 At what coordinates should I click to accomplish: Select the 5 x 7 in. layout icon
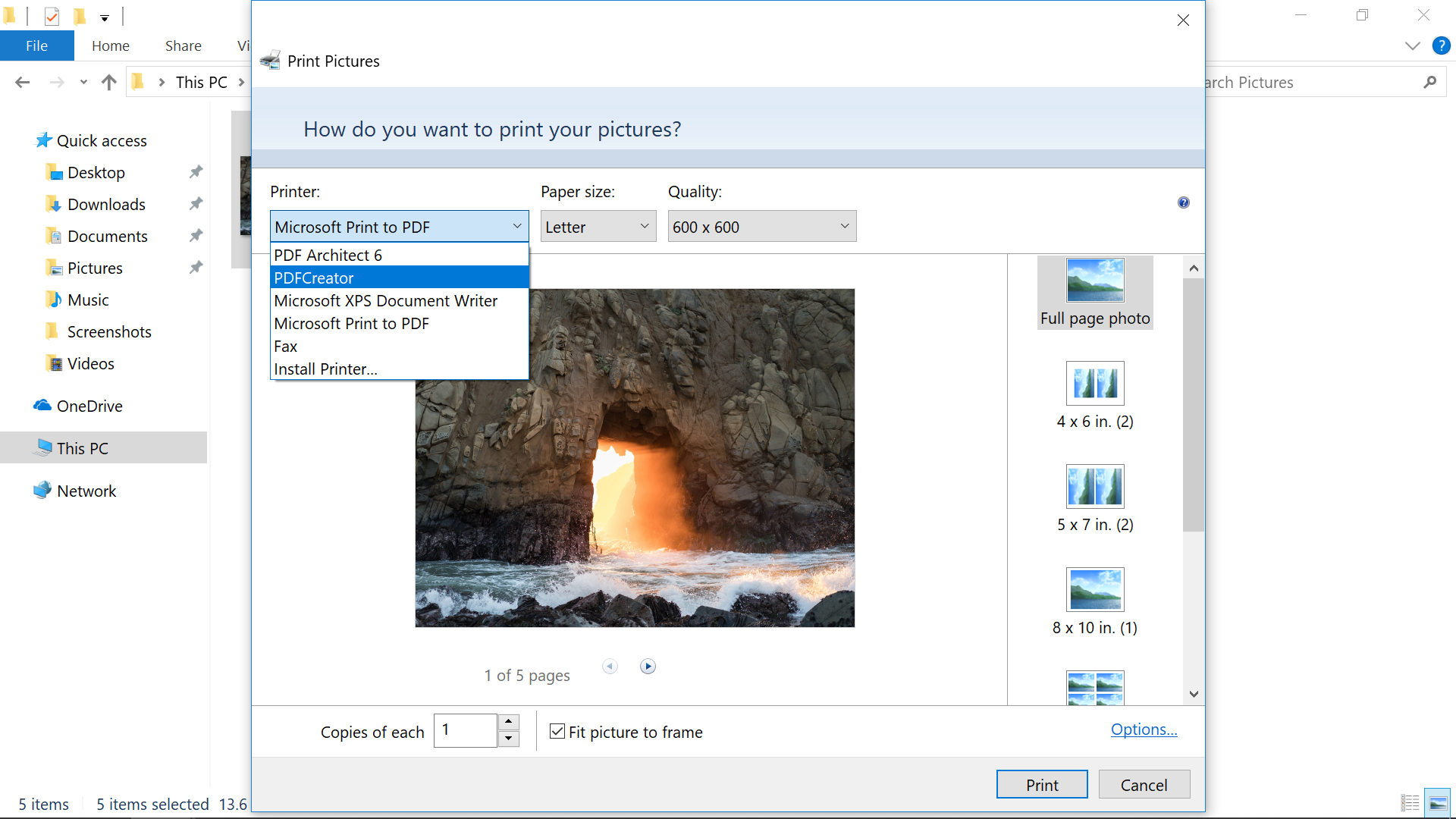(1095, 486)
